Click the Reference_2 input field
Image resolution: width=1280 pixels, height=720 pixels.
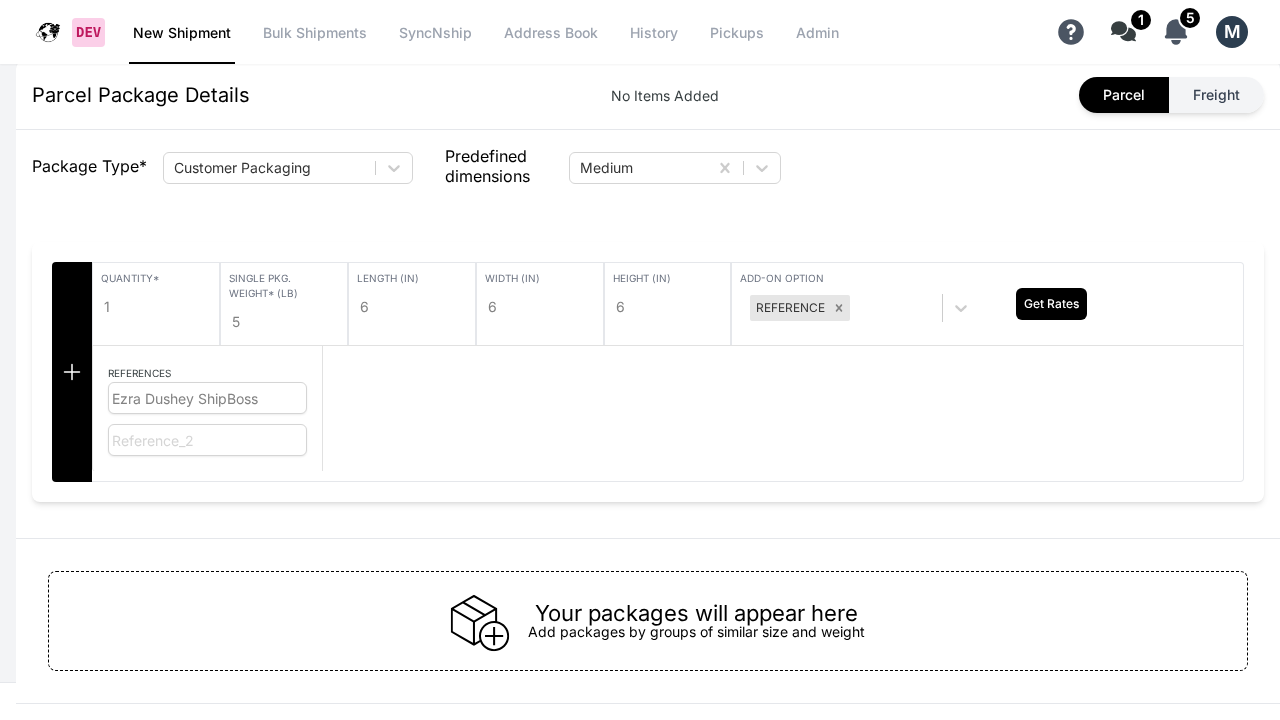[207, 440]
